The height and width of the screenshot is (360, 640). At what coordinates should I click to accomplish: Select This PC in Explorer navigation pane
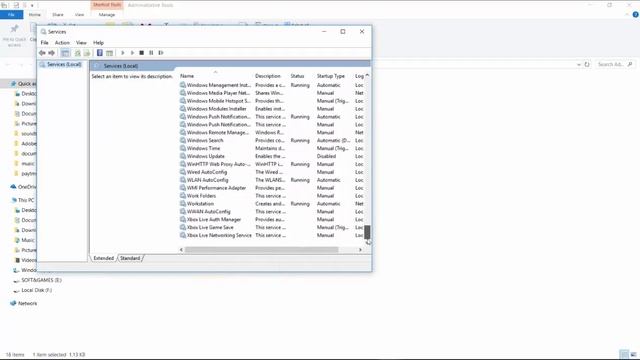(x=22, y=200)
